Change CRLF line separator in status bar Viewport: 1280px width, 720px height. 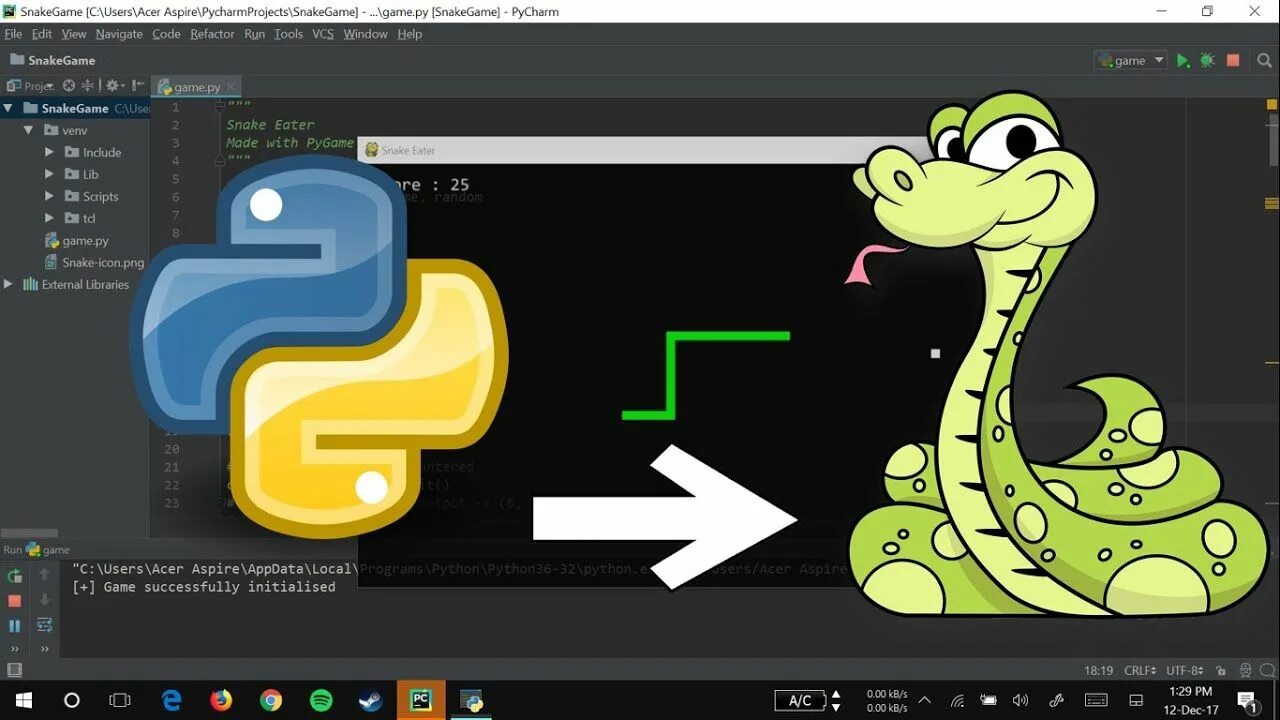(x=1140, y=671)
